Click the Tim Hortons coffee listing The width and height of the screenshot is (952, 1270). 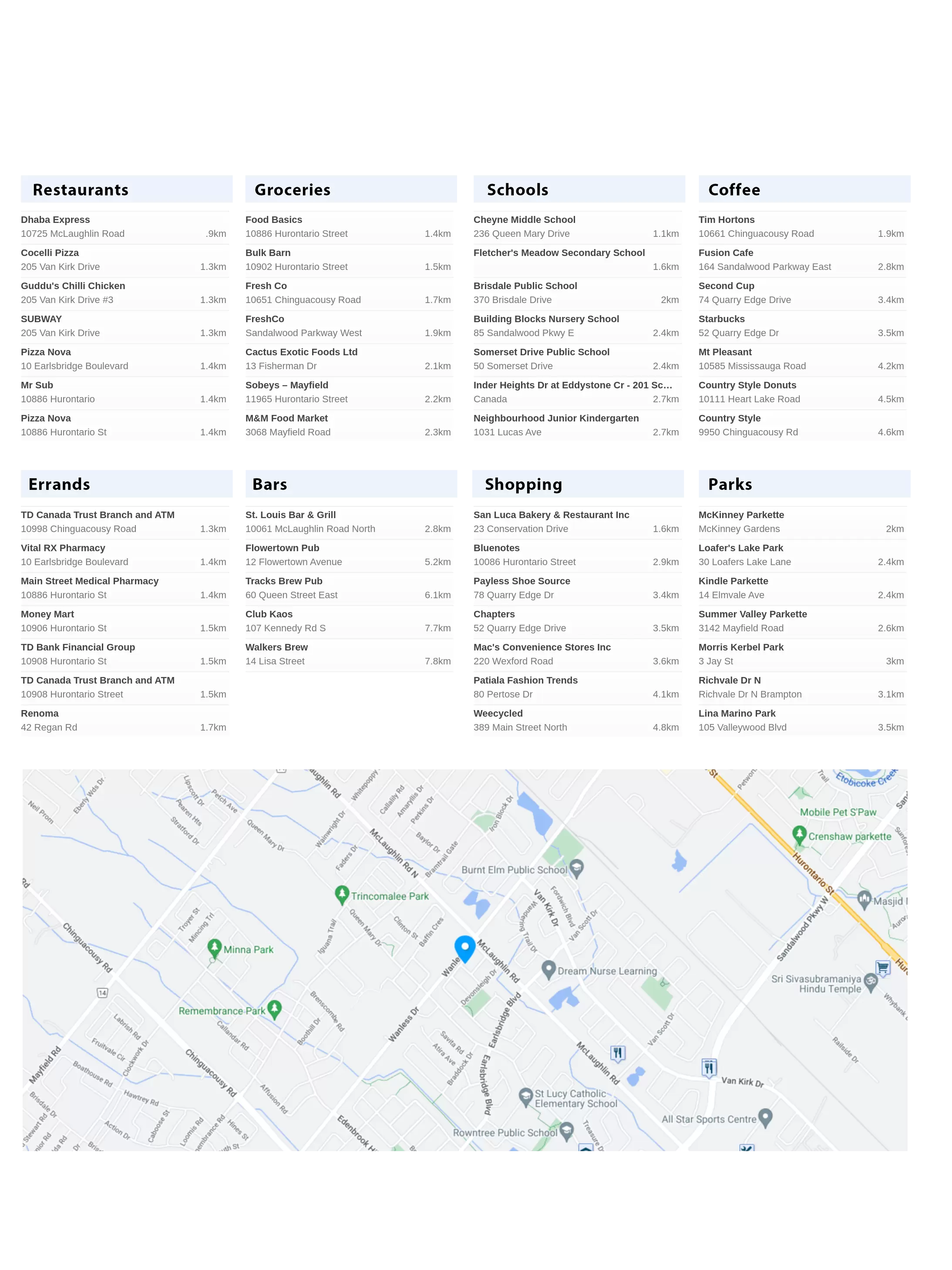pyautogui.click(x=726, y=220)
